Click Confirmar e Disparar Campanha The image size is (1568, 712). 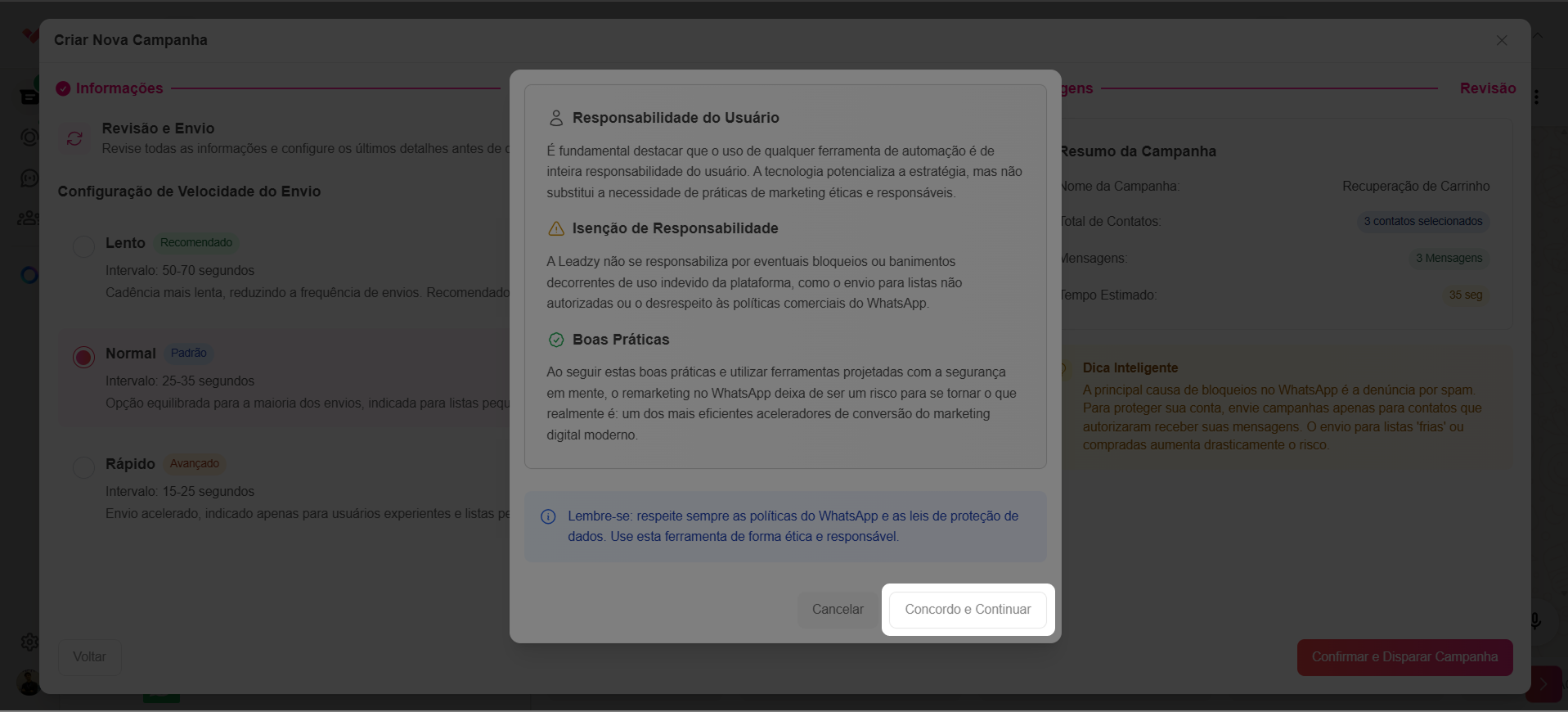[x=1404, y=657]
